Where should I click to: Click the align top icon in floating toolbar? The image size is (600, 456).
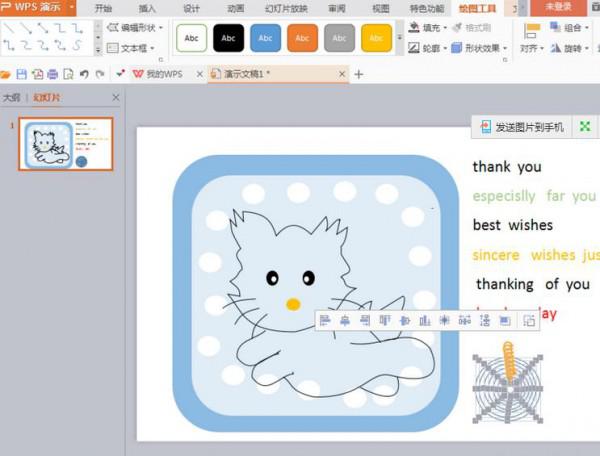click(x=385, y=321)
